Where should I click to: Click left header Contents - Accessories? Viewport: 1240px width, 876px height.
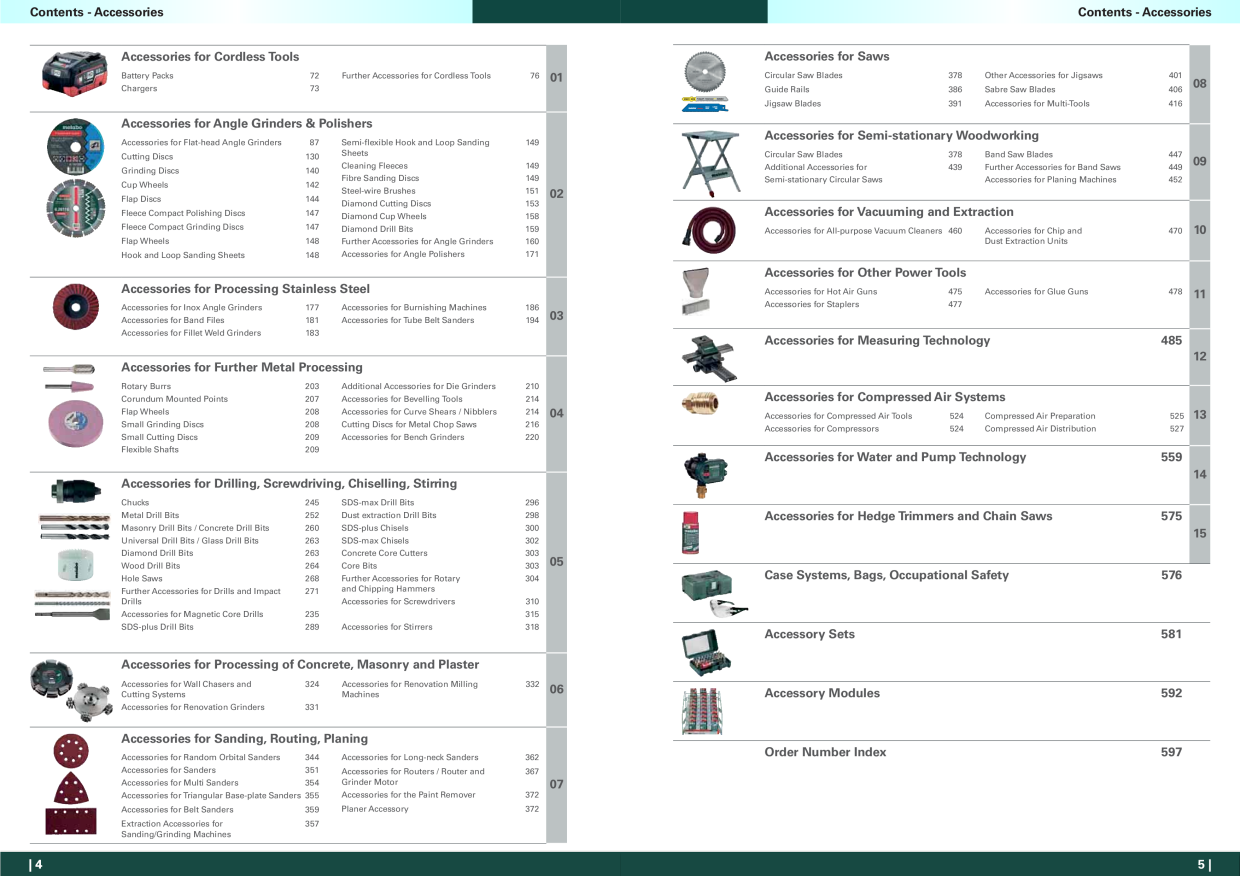[97, 12]
